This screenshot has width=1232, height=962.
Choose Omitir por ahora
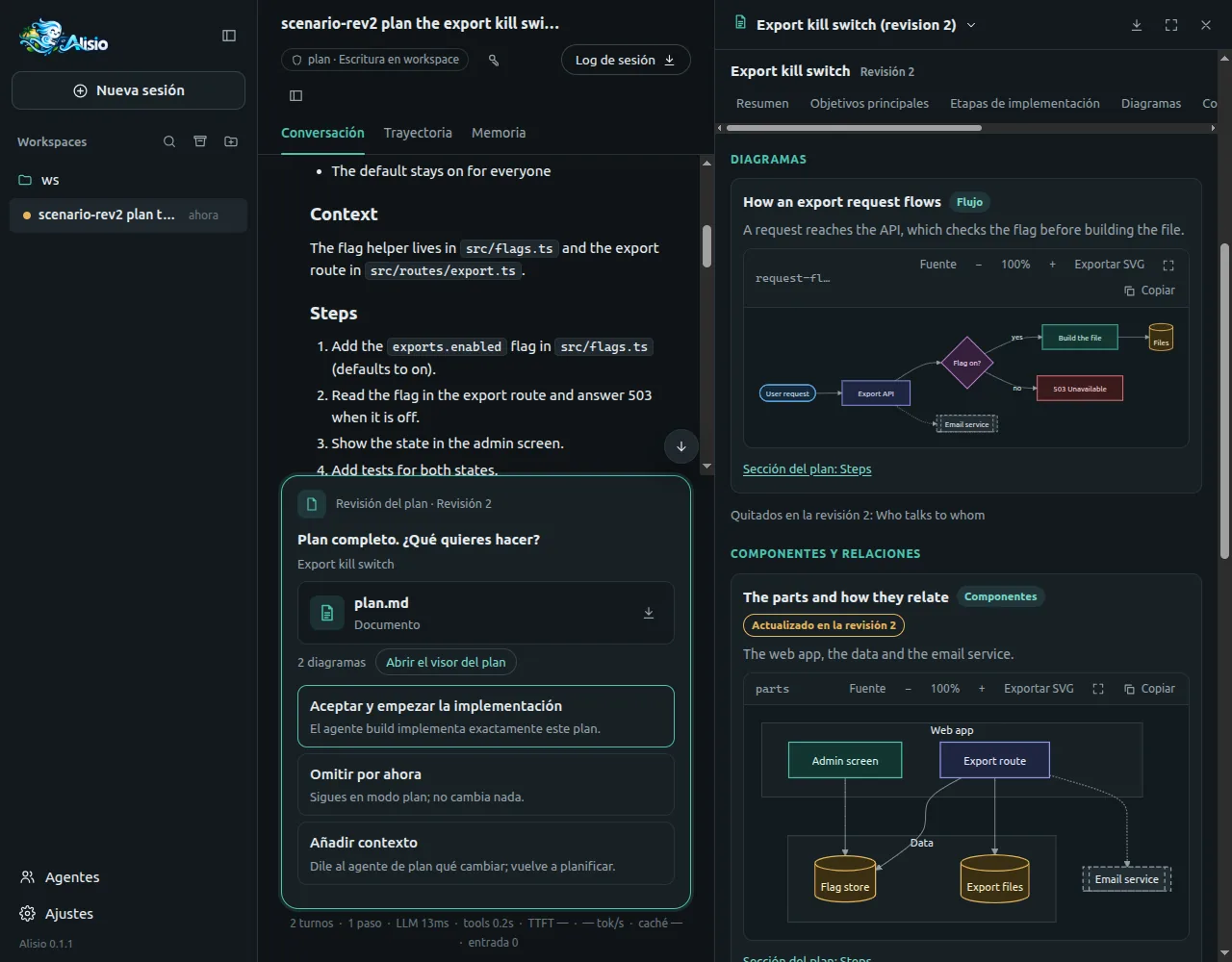tap(486, 784)
